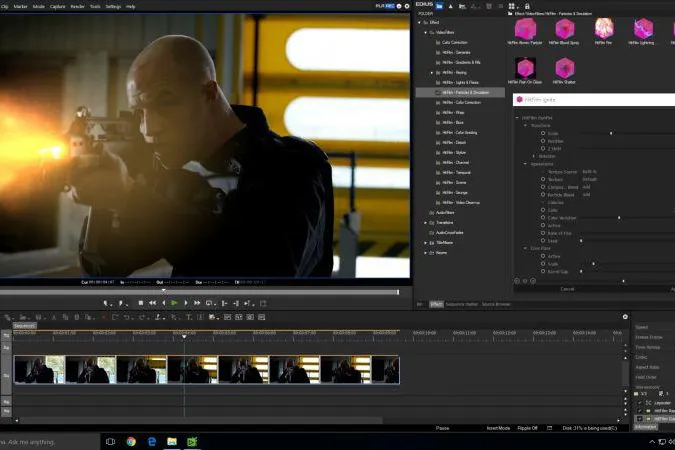Click the EDIUS icon on the taskbar

(192, 442)
